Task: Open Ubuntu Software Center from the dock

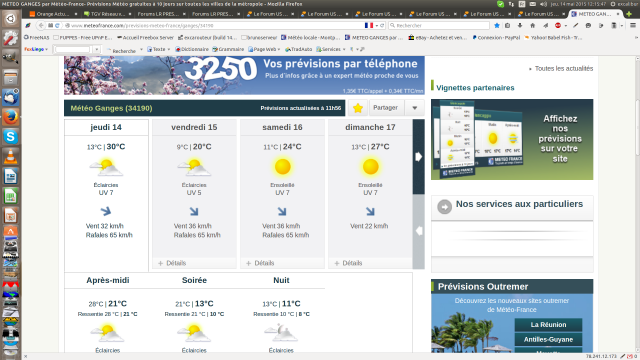Action: click(10, 231)
